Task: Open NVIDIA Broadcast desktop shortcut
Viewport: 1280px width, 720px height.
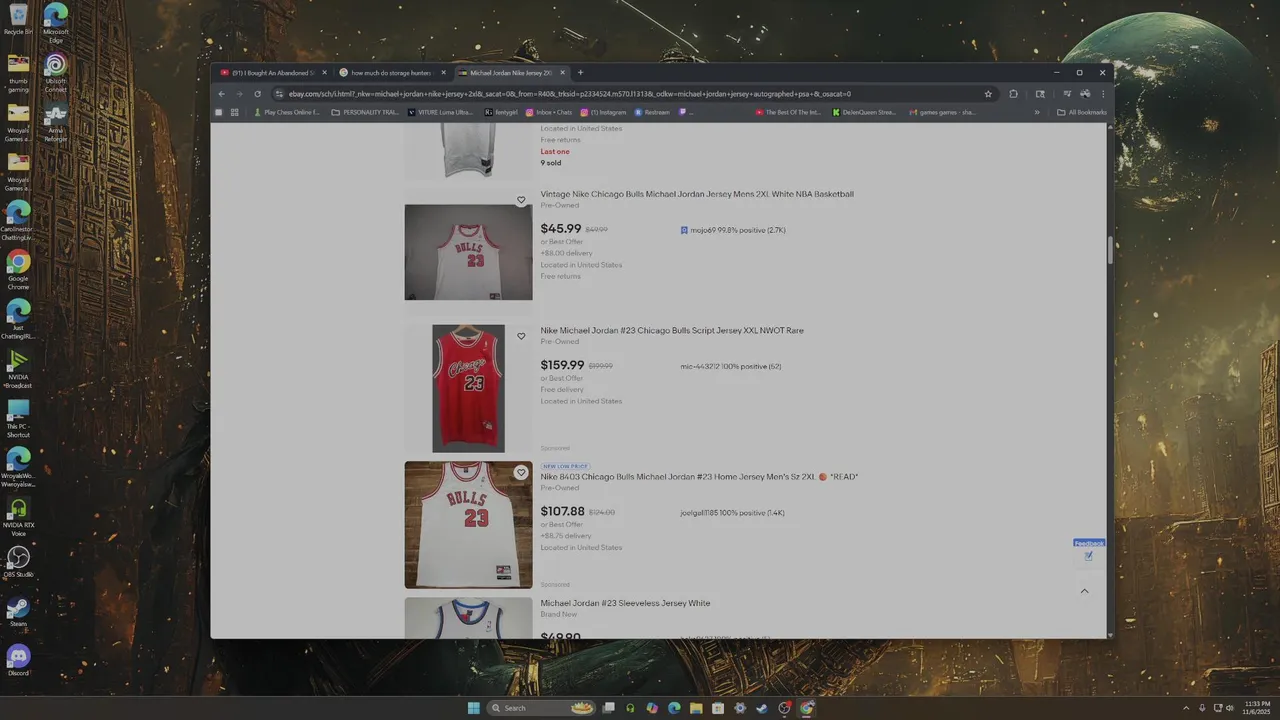Action: point(18,368)
